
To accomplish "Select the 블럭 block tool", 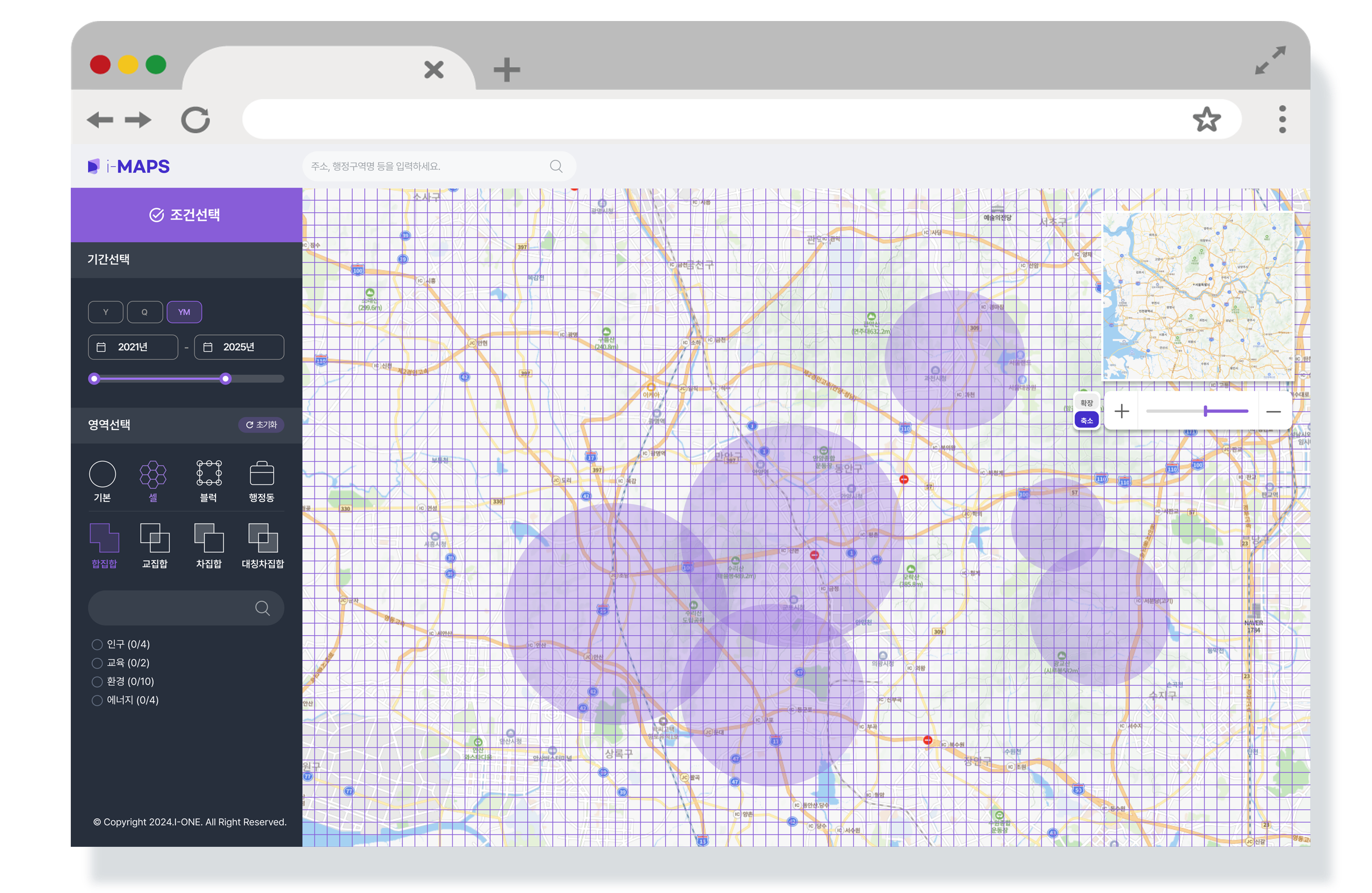I will coord(209,482).
